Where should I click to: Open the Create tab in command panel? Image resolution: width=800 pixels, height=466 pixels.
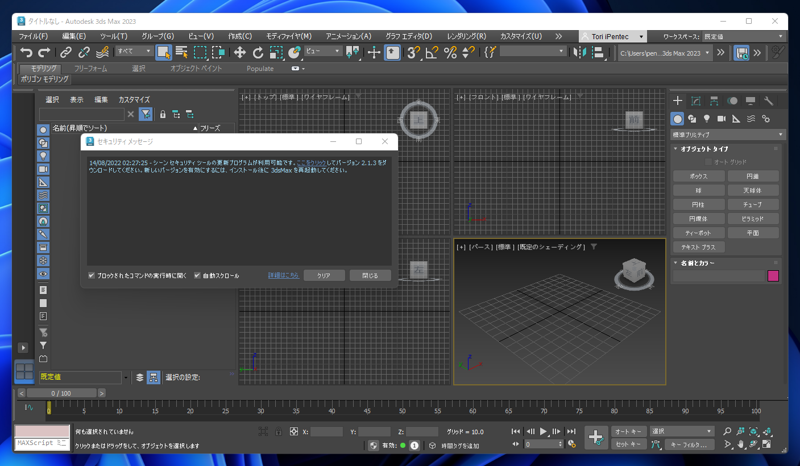point(677,101)
